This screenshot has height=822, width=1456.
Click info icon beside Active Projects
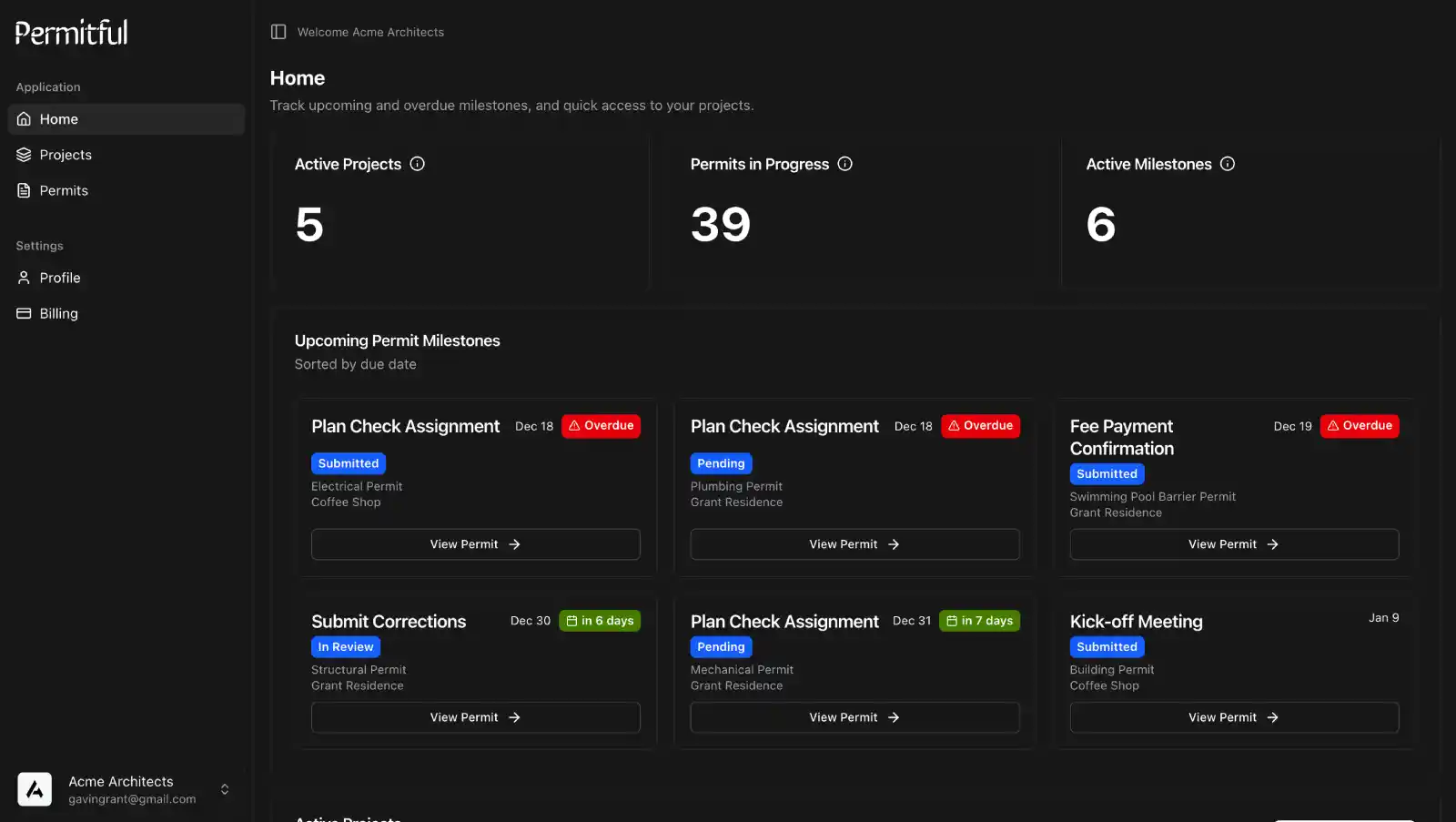[418, 164]
